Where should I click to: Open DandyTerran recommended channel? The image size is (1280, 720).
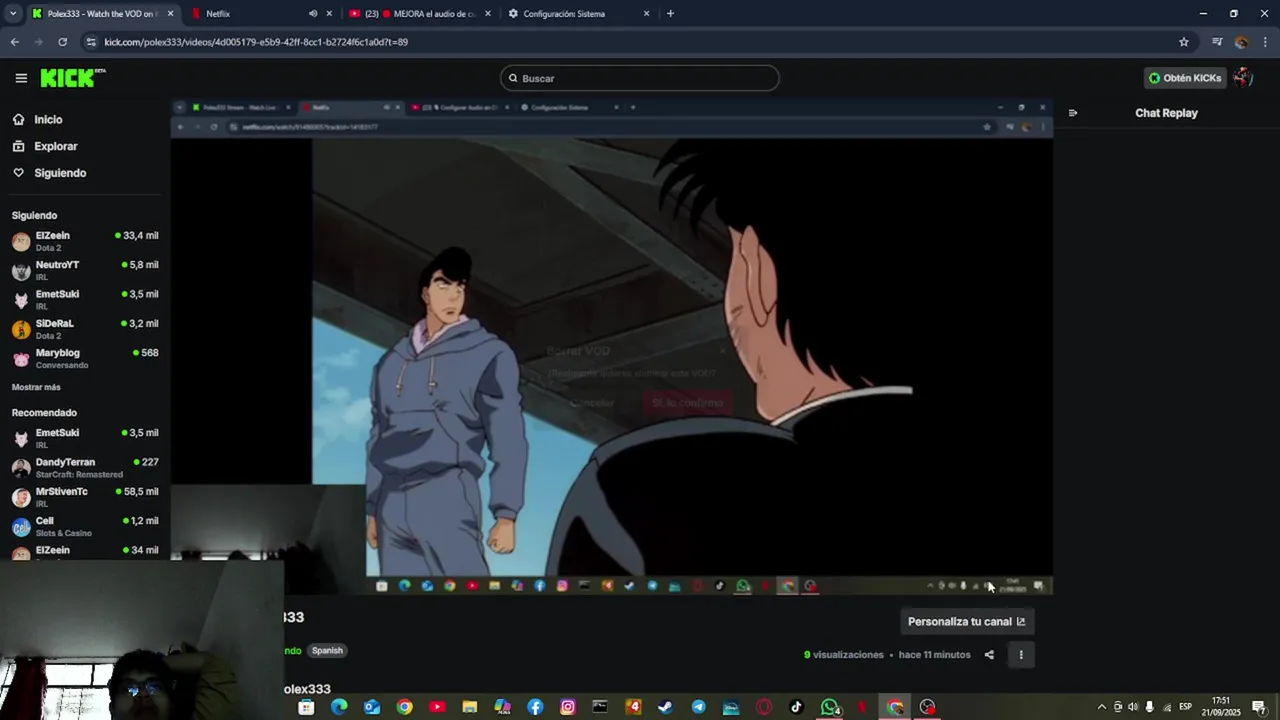click(x=84, y=468)
